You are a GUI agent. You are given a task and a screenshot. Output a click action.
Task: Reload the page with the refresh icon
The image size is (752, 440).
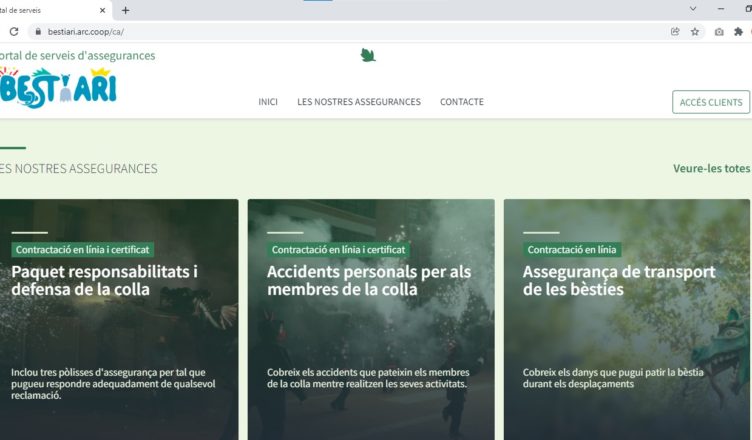point(13,32)
